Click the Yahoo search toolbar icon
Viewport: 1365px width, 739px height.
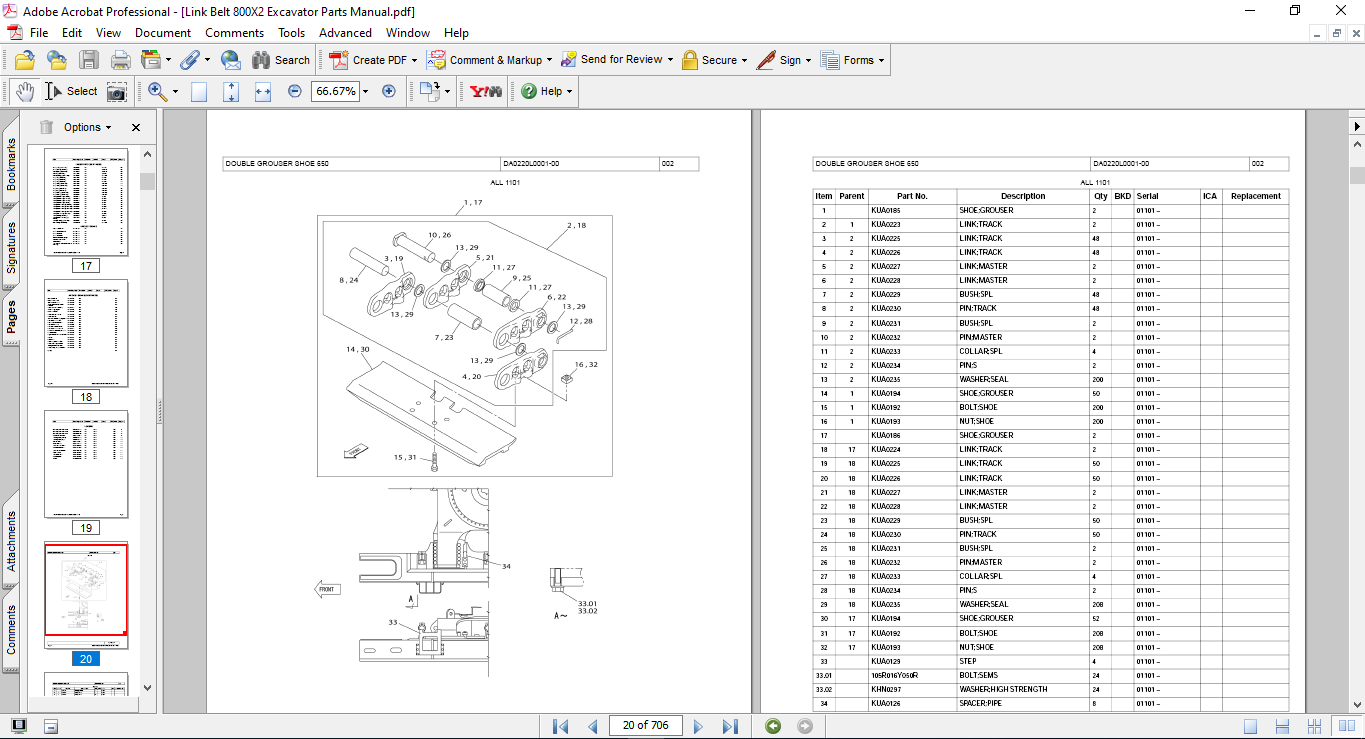[486, 91]
